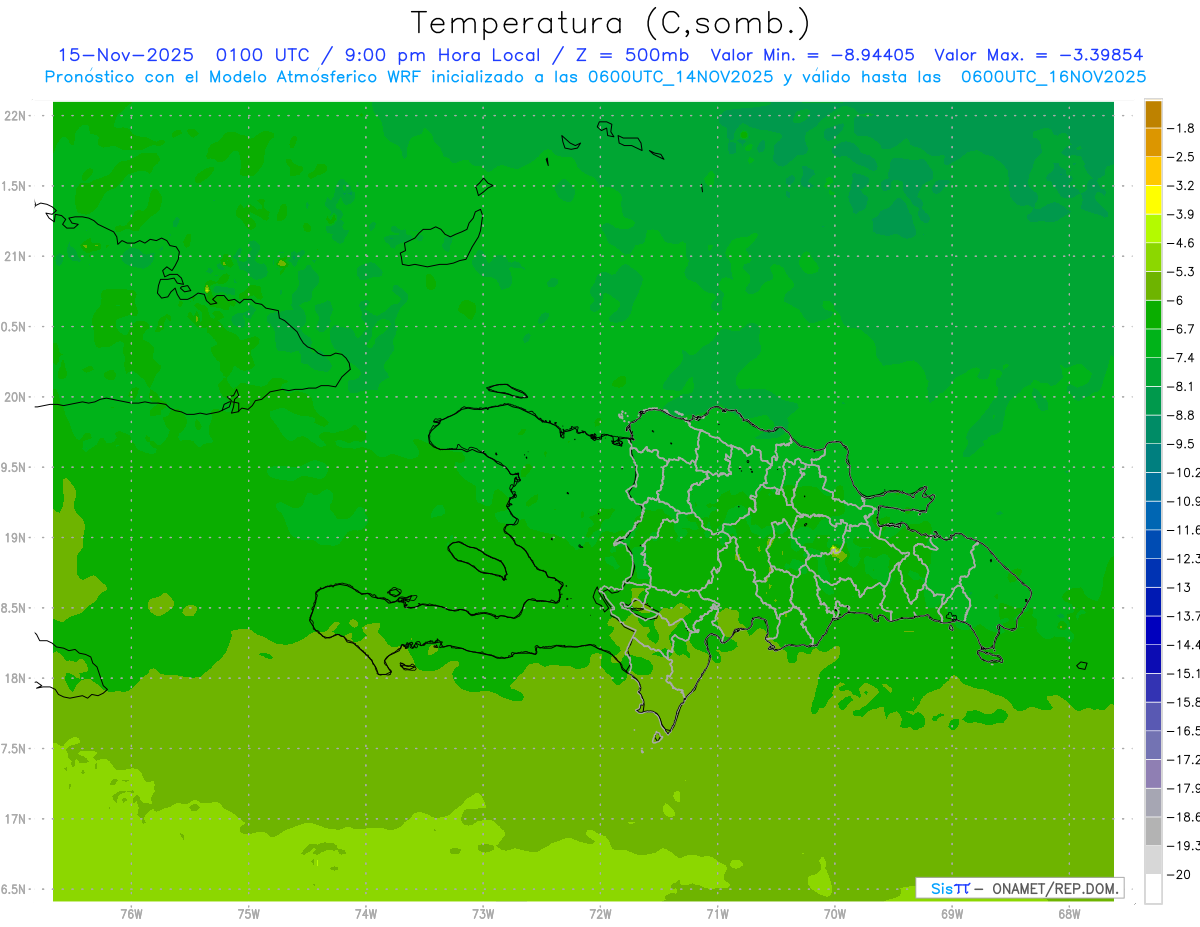
Task: Click the "0600UTC_16NOV2025" valid-until time
Action: click(x=1053, y=77)
